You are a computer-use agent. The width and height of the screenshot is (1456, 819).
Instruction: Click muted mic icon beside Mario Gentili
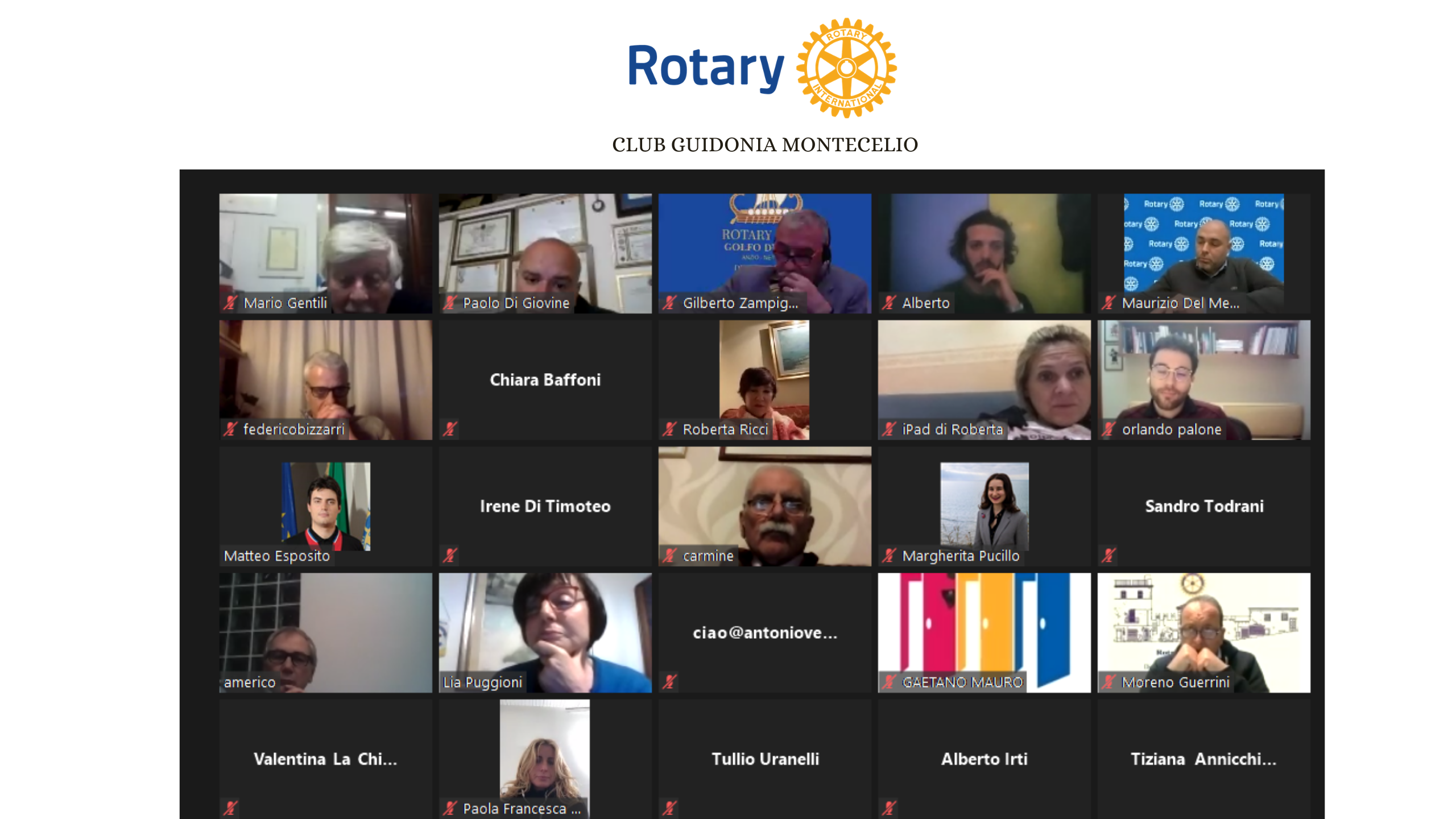coord(230,303)
